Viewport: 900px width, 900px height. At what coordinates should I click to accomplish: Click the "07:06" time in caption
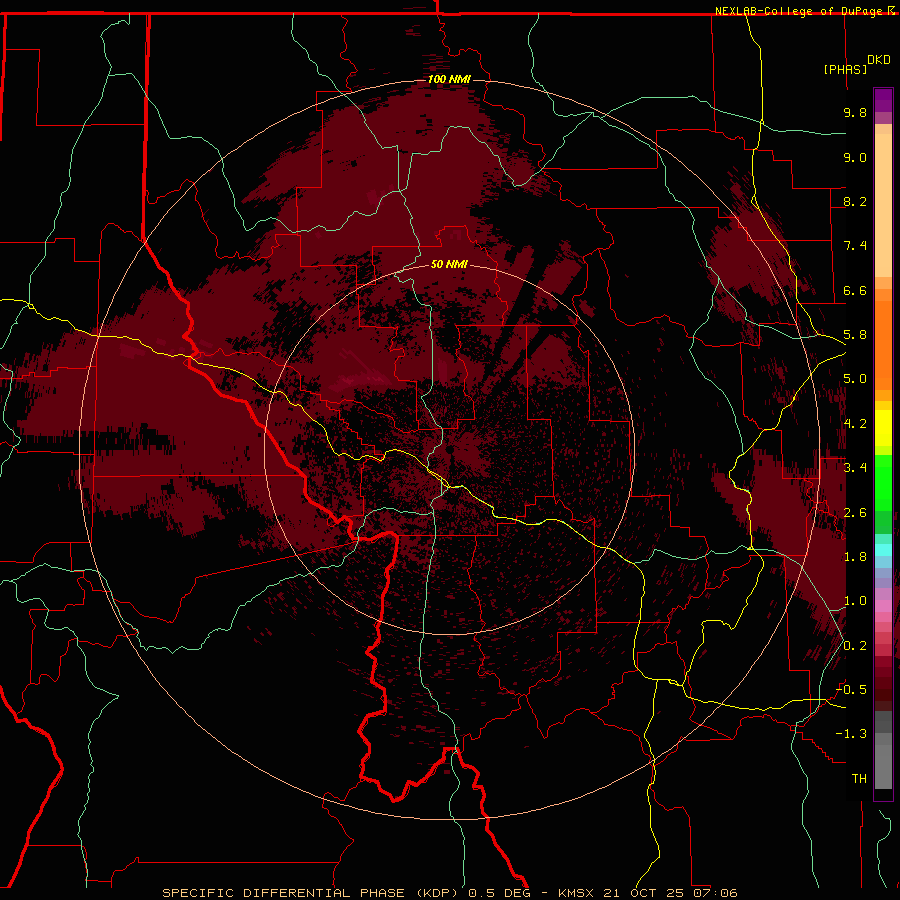click(715, 893)
